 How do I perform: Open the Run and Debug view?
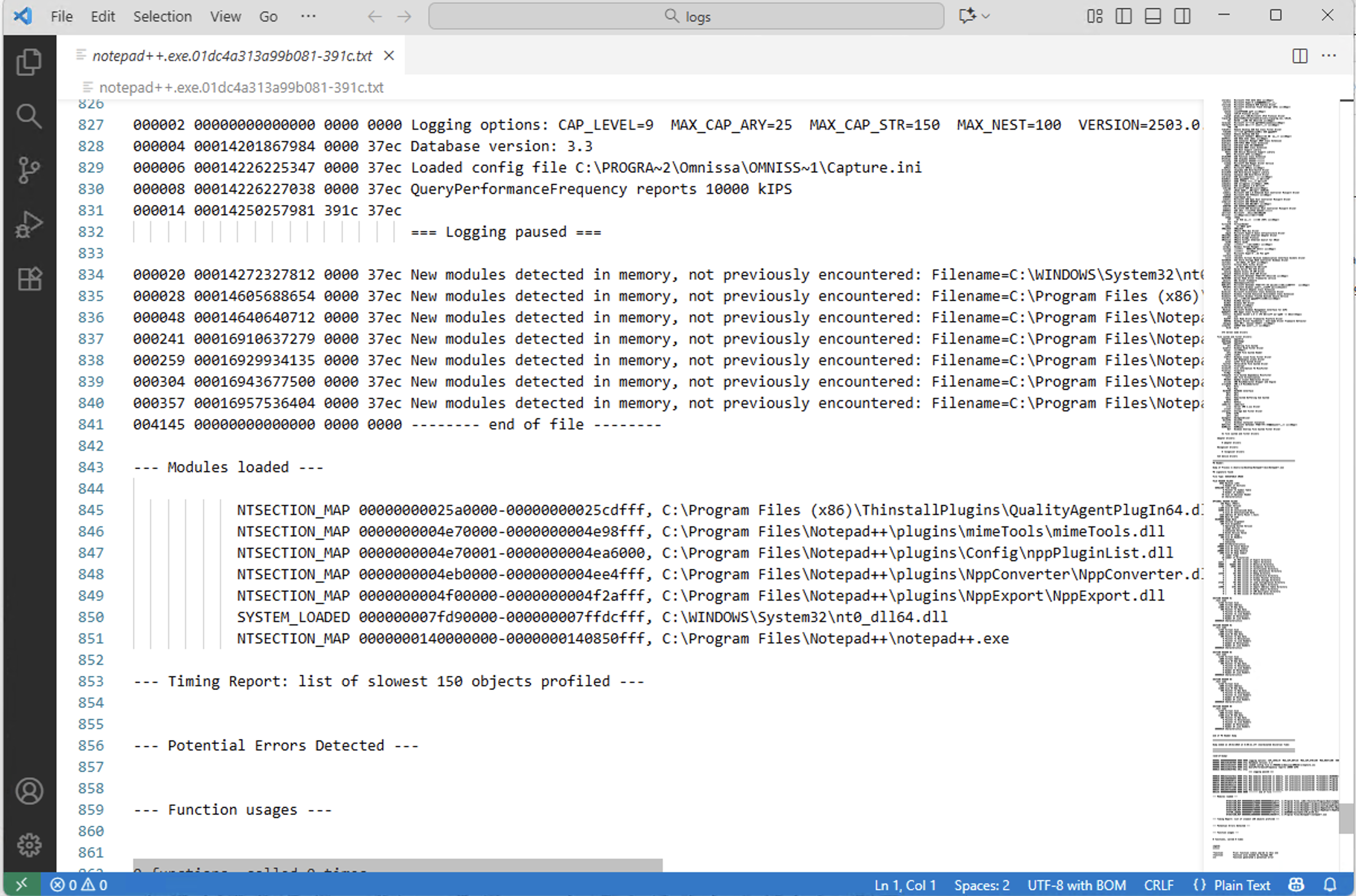29,224
